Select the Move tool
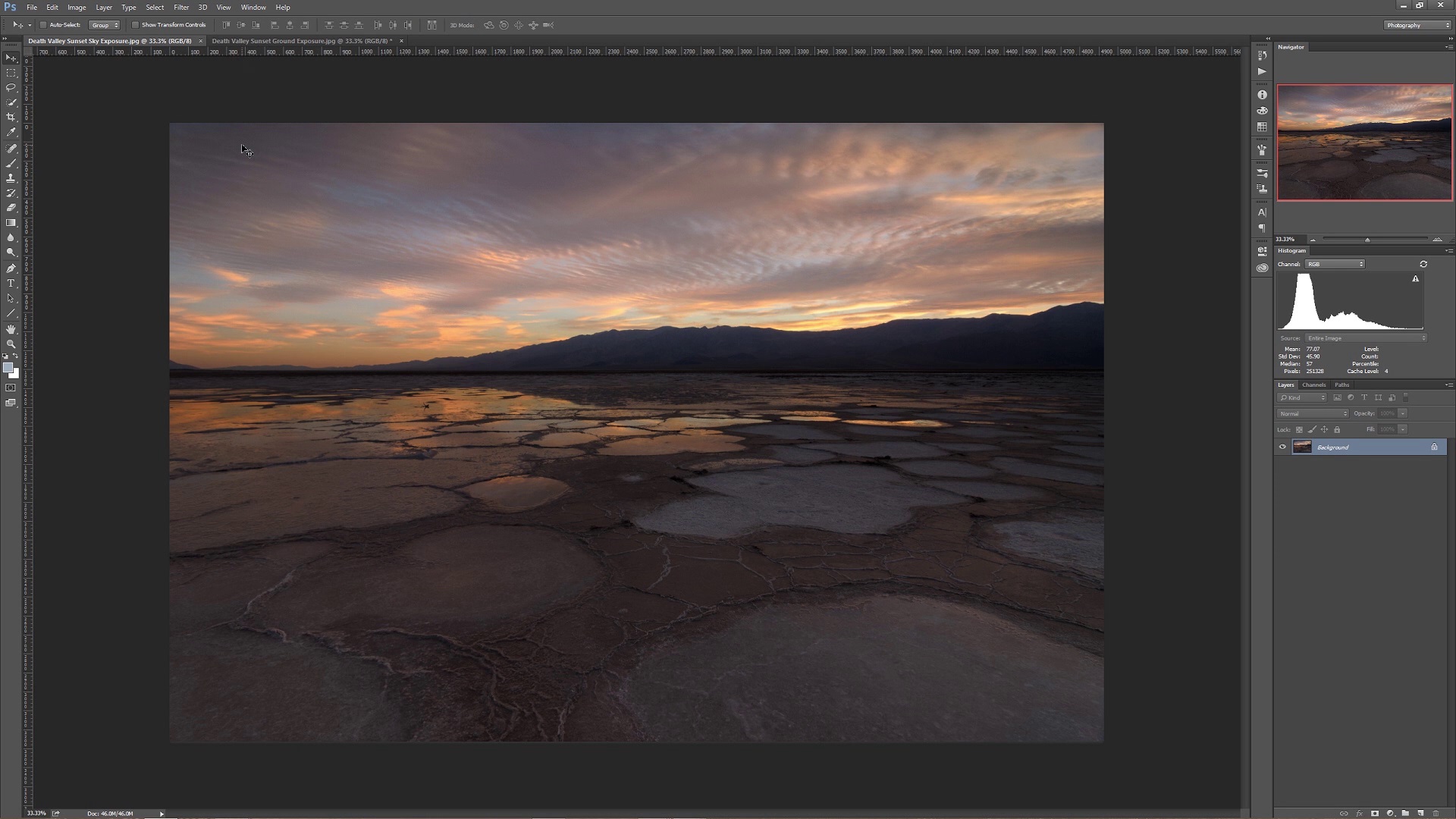 11,58
